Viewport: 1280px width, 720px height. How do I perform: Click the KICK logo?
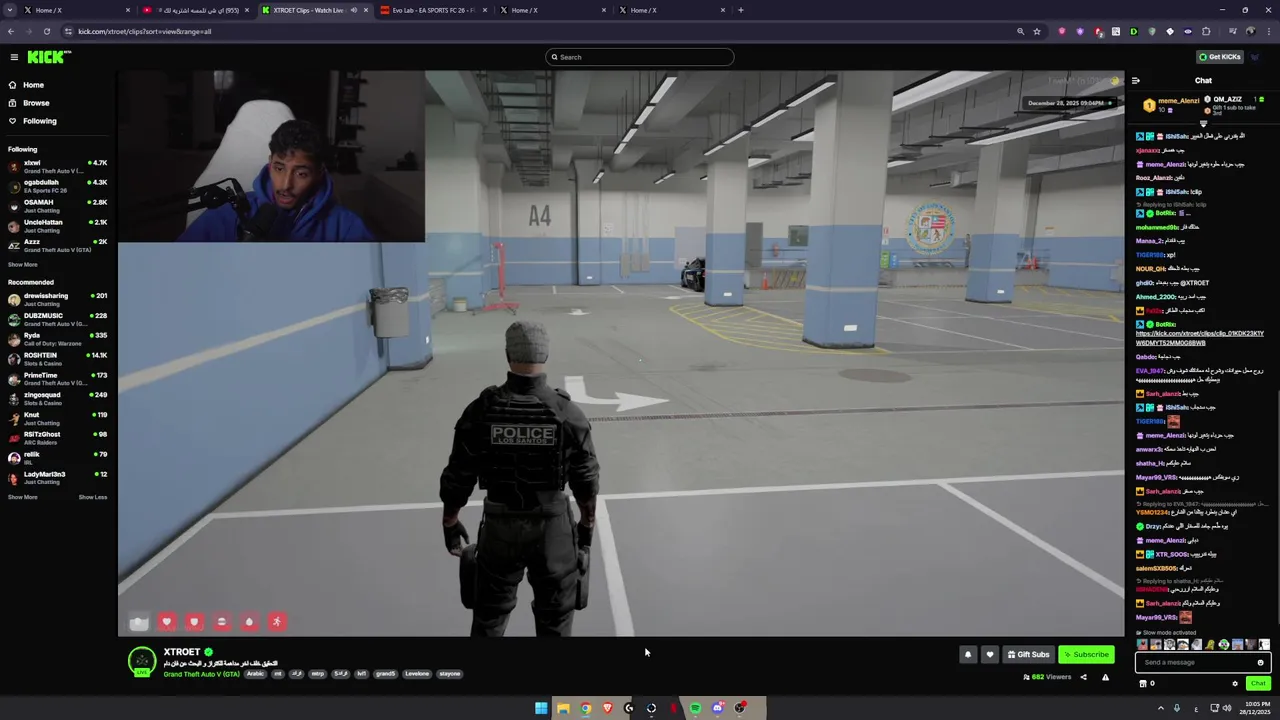(x=49, y=57)
